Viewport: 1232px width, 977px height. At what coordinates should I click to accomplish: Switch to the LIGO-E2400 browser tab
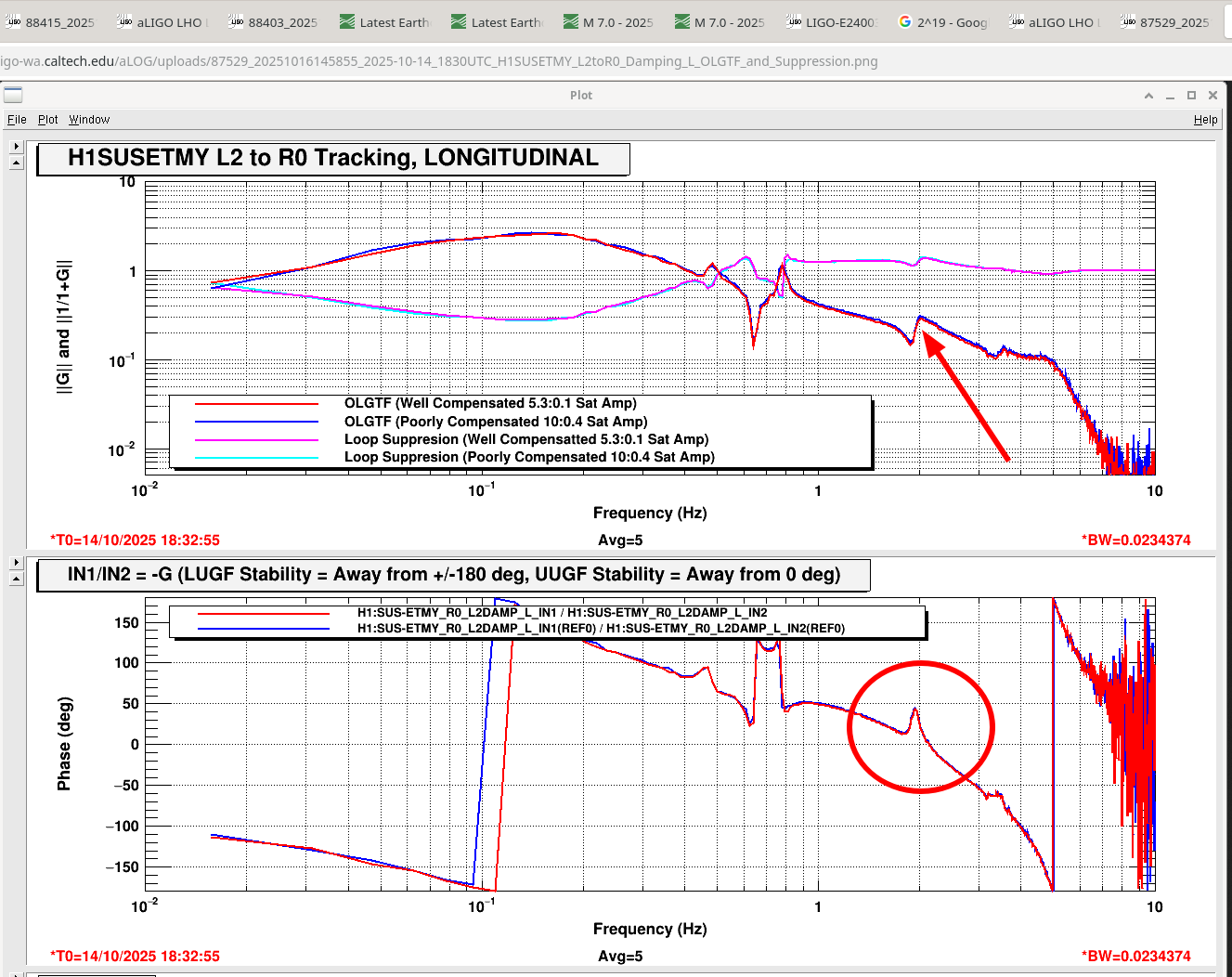[x=831, y=22]
